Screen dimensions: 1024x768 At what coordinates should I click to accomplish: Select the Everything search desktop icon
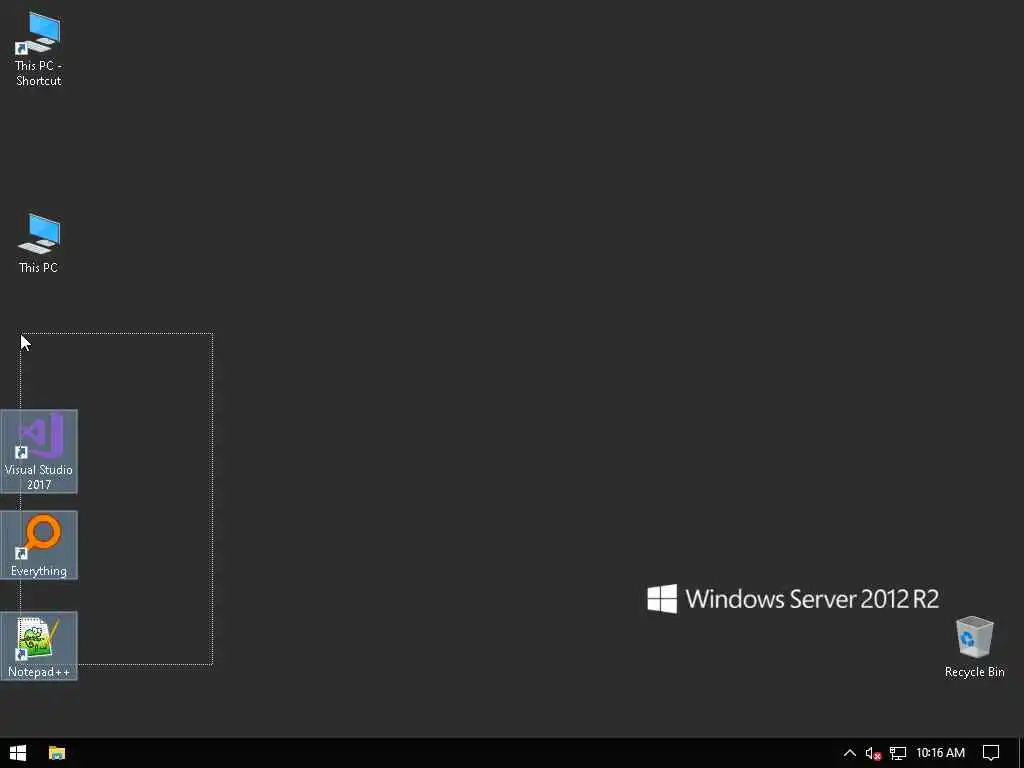click(39, 545)
